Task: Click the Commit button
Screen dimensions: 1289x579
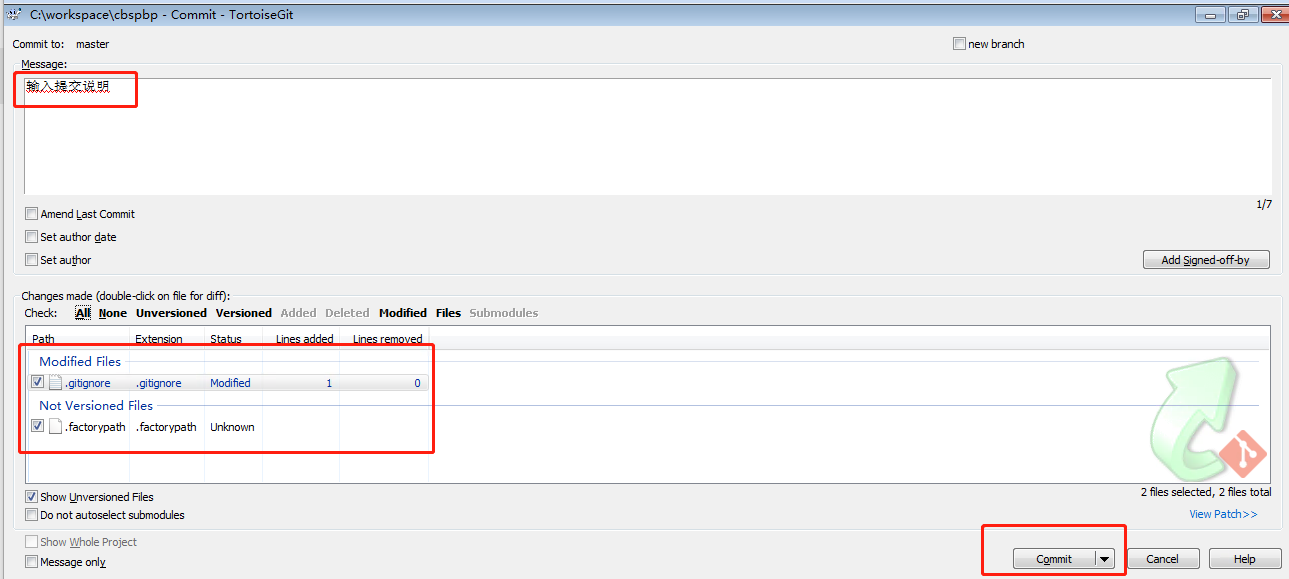Action: click(1054, 559)
